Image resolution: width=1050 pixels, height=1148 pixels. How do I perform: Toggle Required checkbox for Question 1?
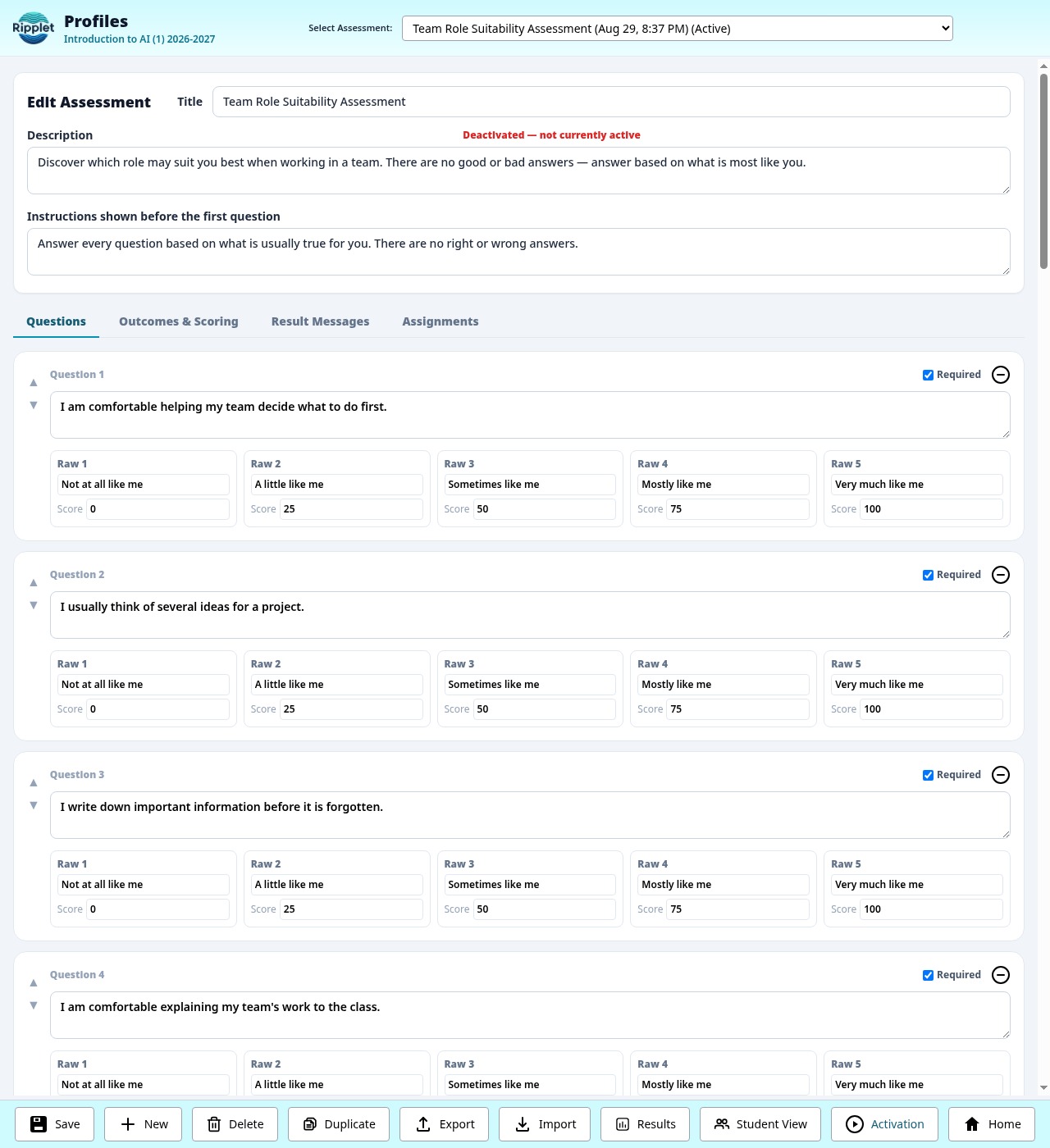pos(928,375)
